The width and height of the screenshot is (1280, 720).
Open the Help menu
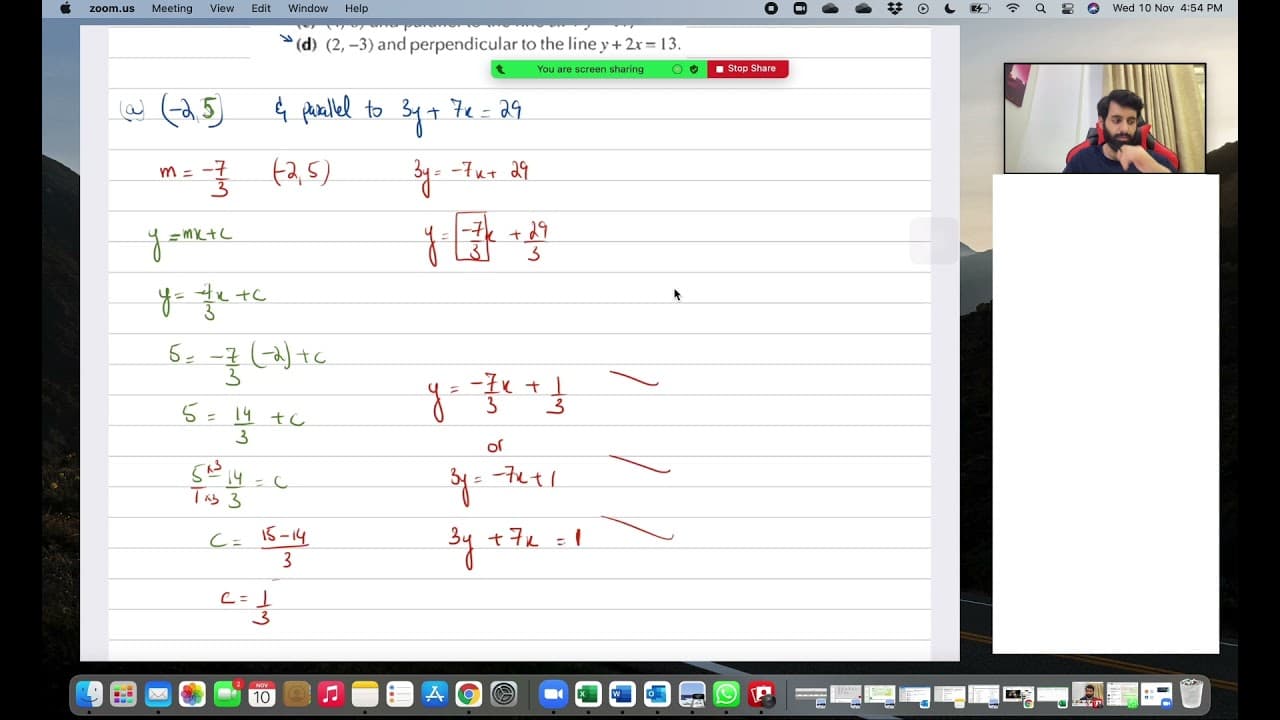click(x=356, y=8)
